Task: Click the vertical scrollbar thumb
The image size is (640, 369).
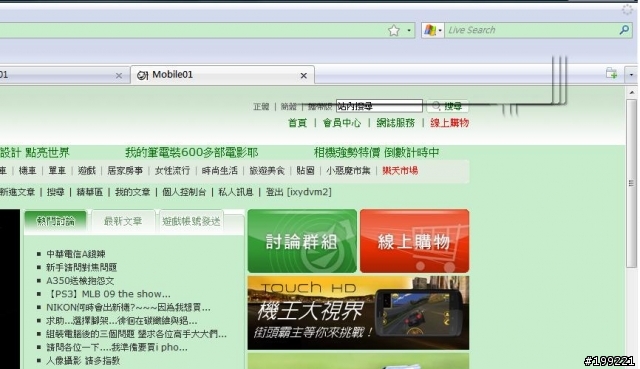Action: pos(631,183)
